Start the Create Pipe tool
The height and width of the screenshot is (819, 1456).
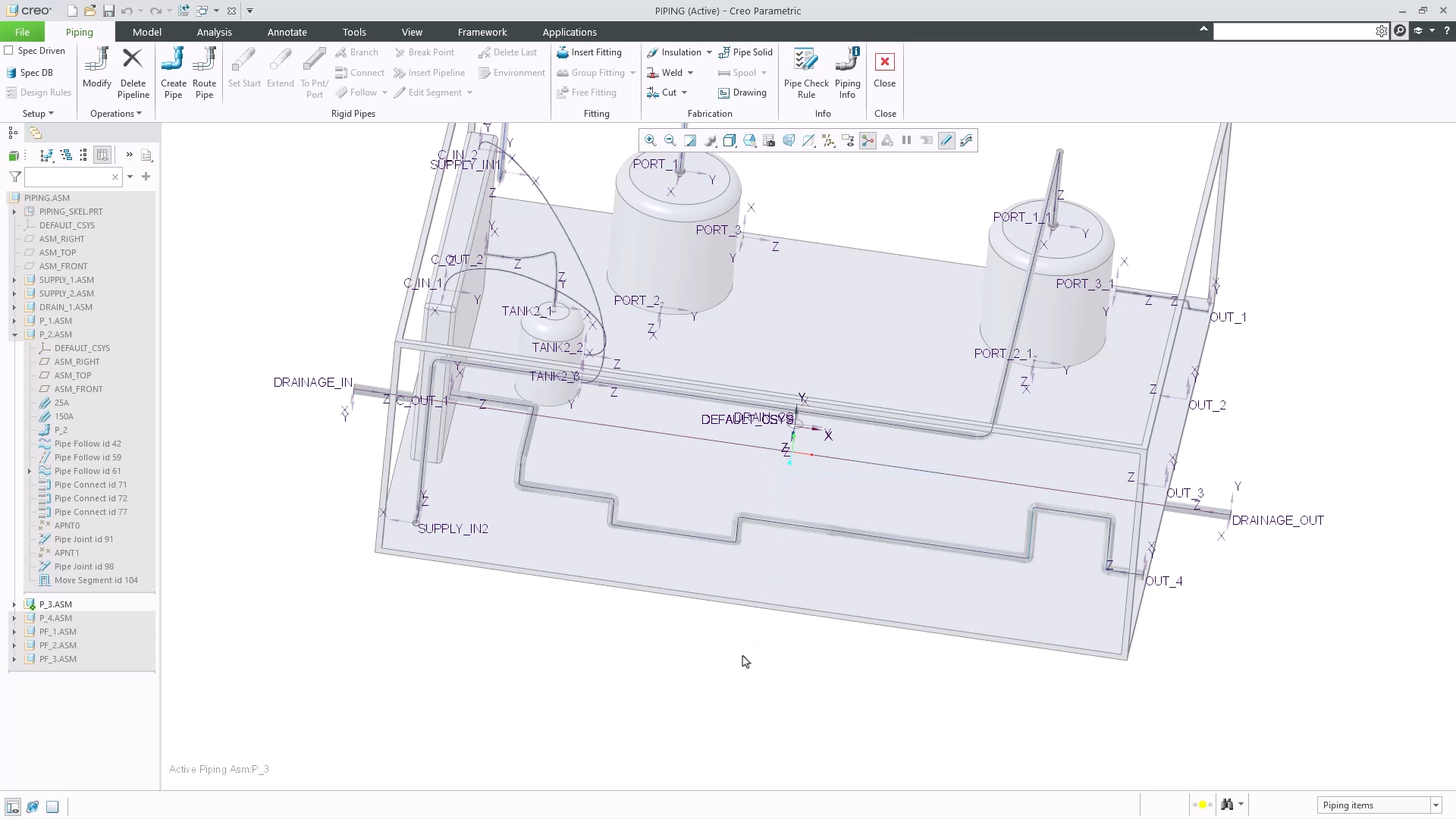coord(174,73)
